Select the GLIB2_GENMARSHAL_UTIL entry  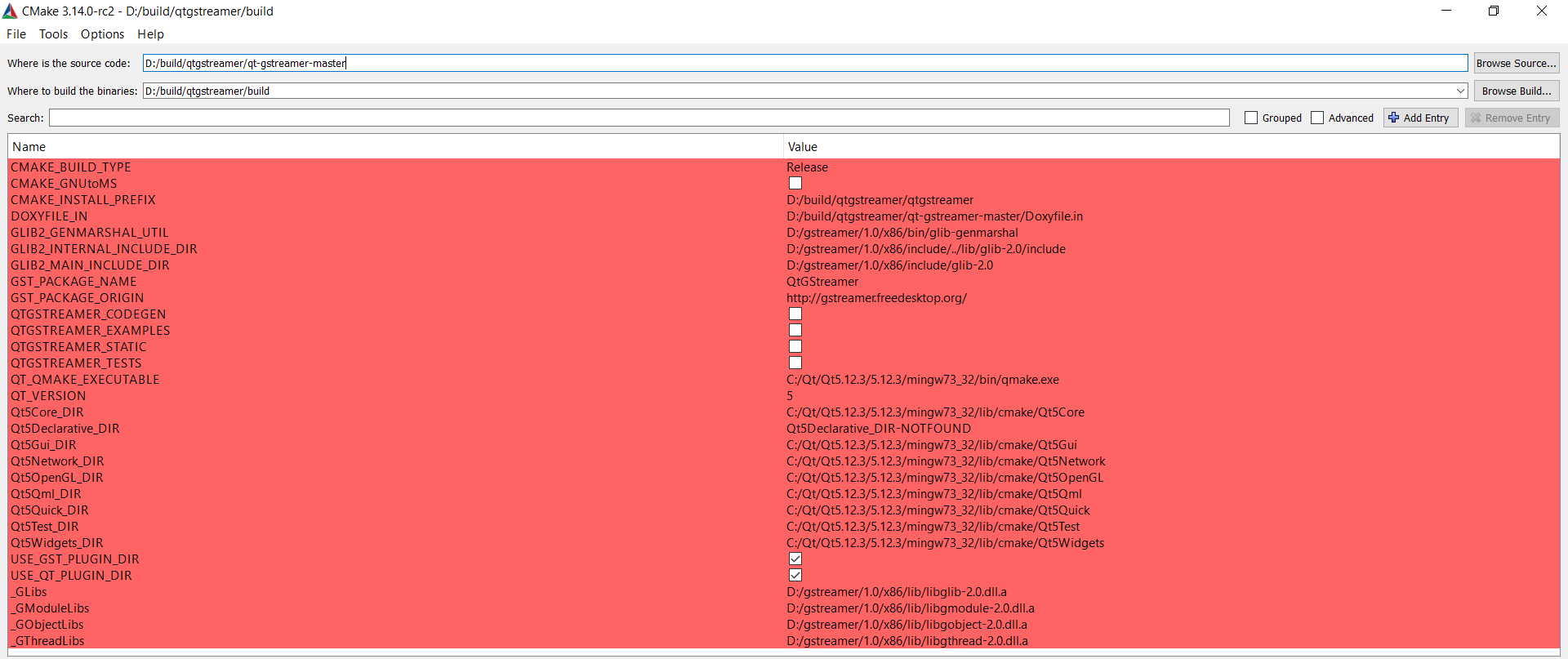pos(90,232)
